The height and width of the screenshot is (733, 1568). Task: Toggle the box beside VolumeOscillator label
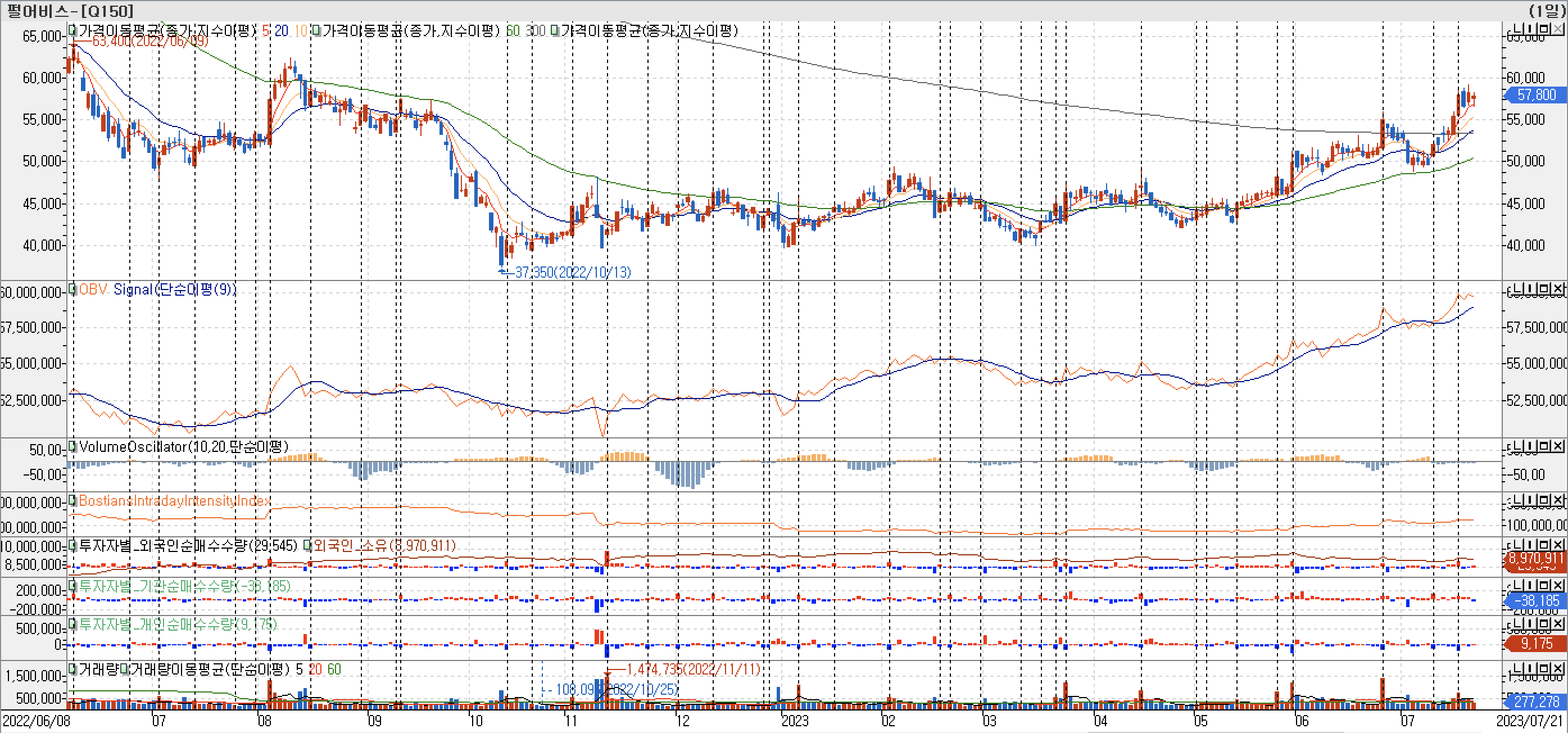click(x=72, y=447)
